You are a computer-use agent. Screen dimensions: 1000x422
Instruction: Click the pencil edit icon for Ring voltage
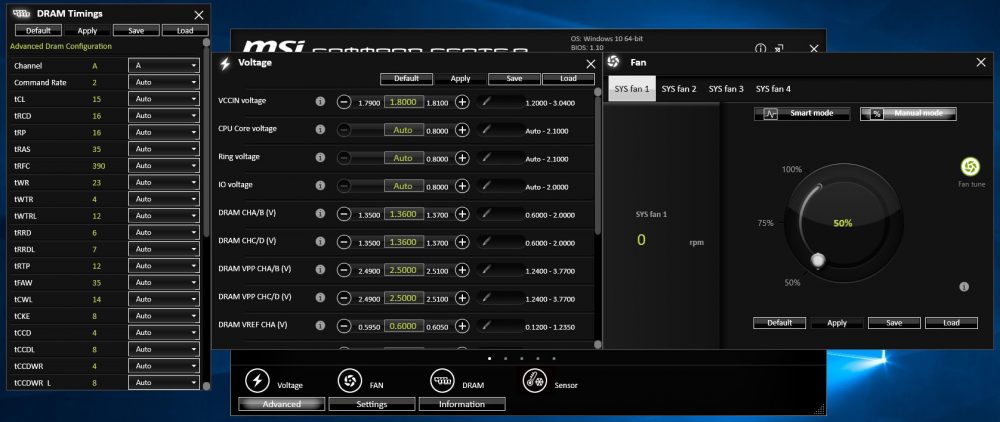click(x=487, y=157)
